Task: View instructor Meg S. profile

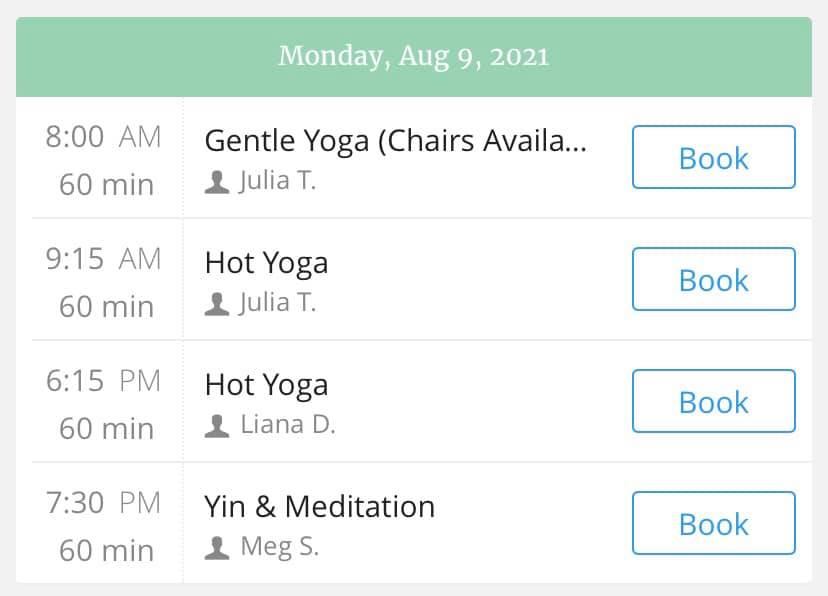Action: 280,549
